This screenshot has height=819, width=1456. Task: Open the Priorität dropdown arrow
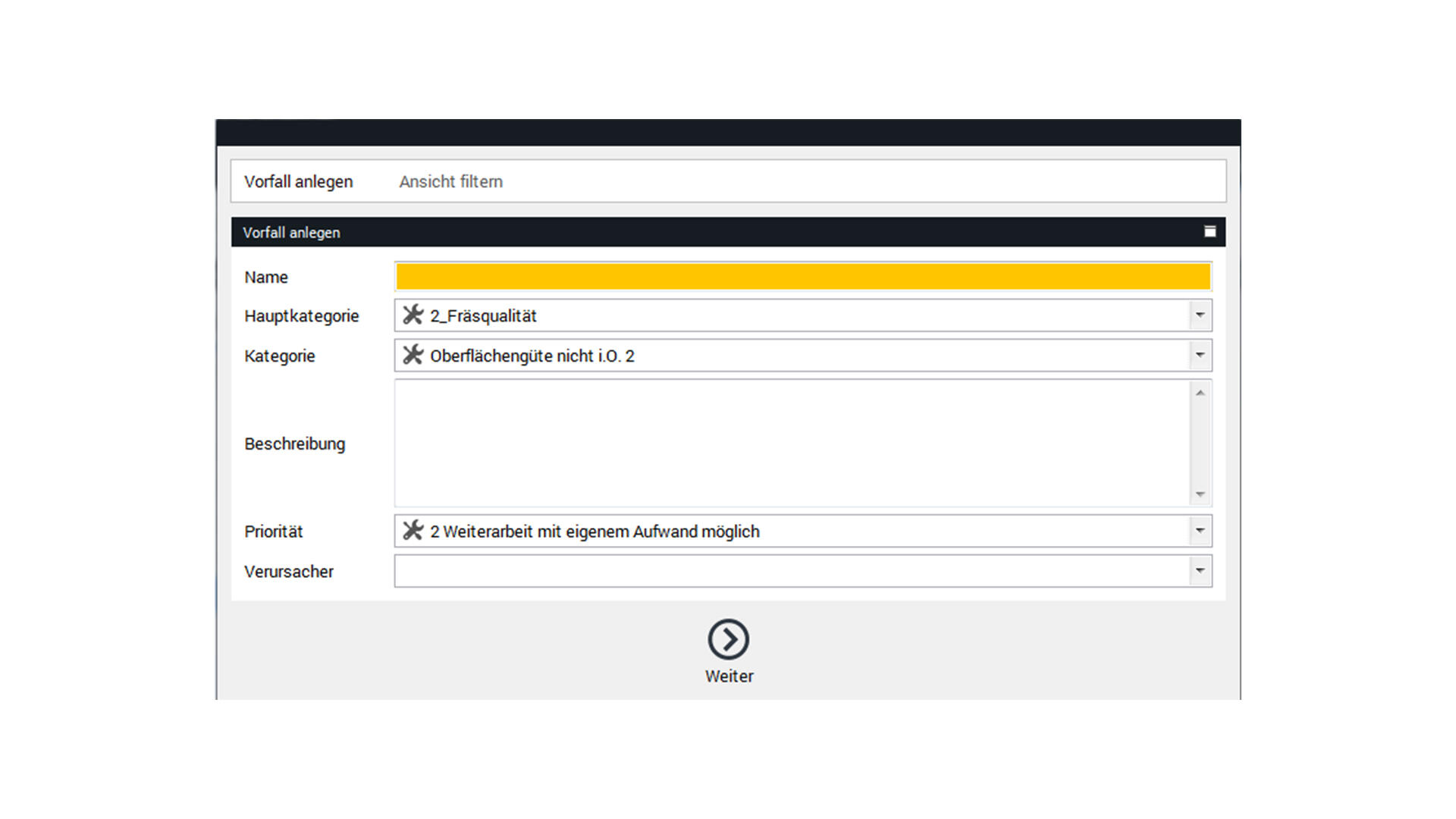[x=1200, y=531]
